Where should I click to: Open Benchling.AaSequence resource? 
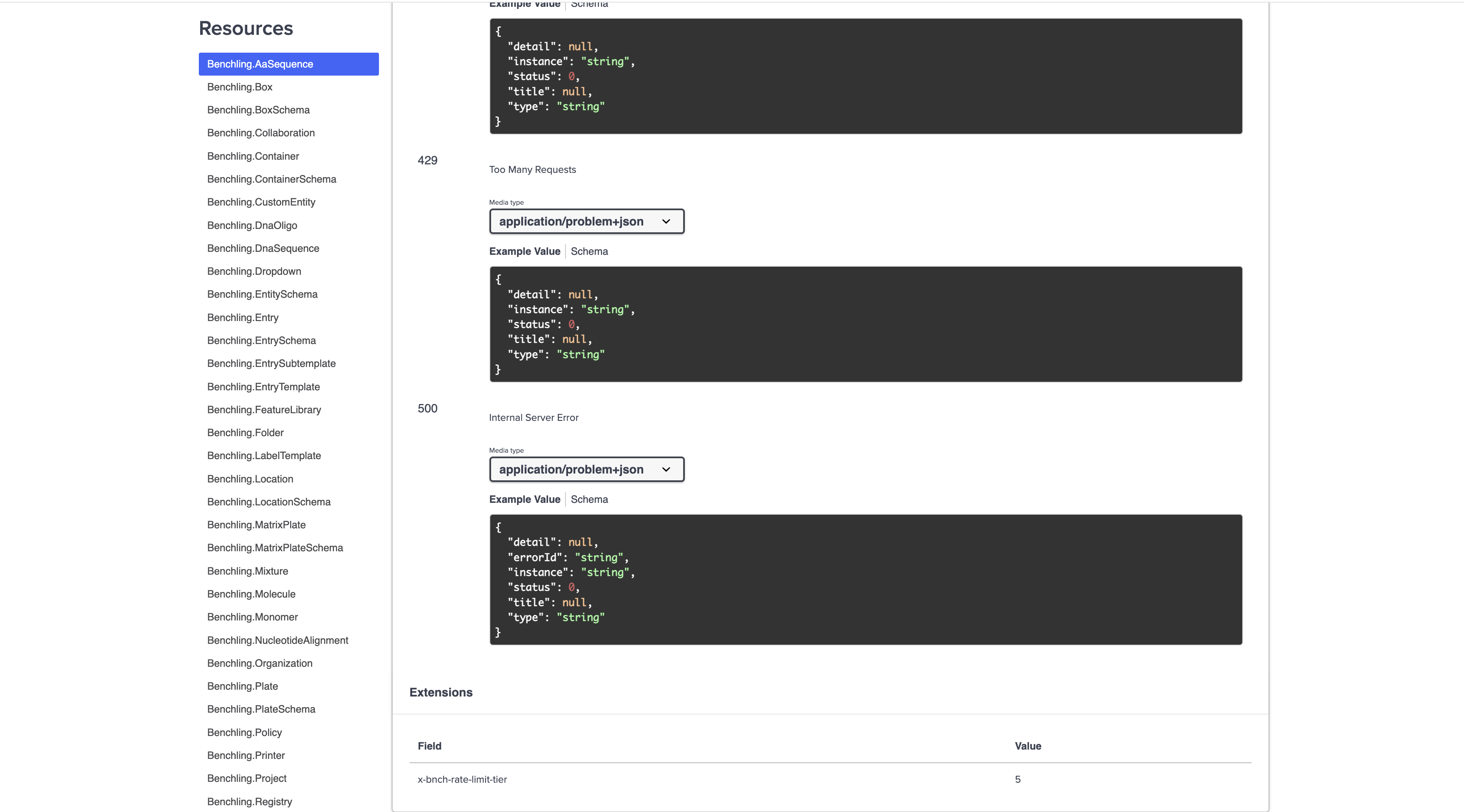[289, 64]
